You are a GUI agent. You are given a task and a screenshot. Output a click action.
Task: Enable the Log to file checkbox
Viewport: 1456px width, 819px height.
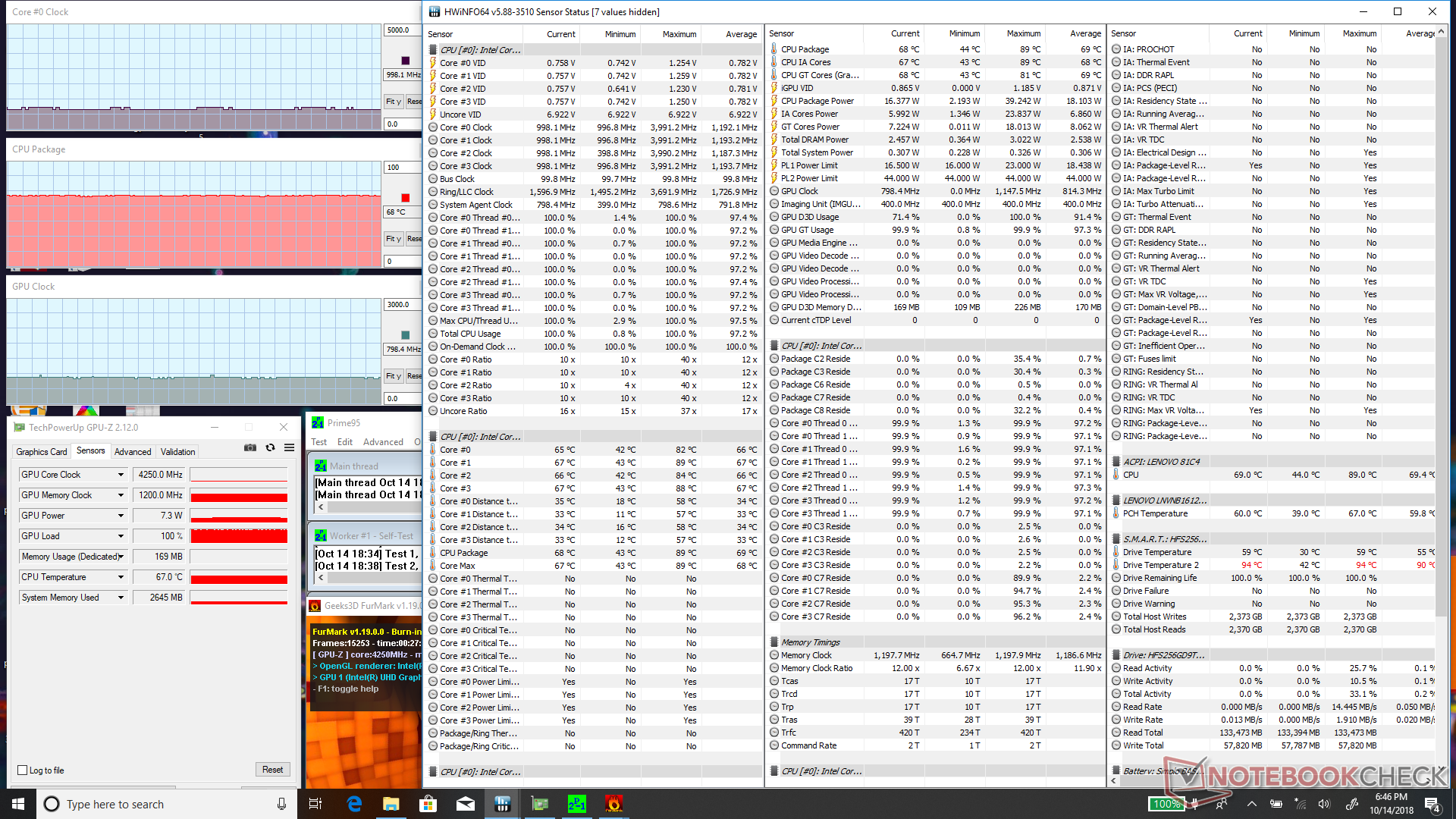[x=23, y=770]
